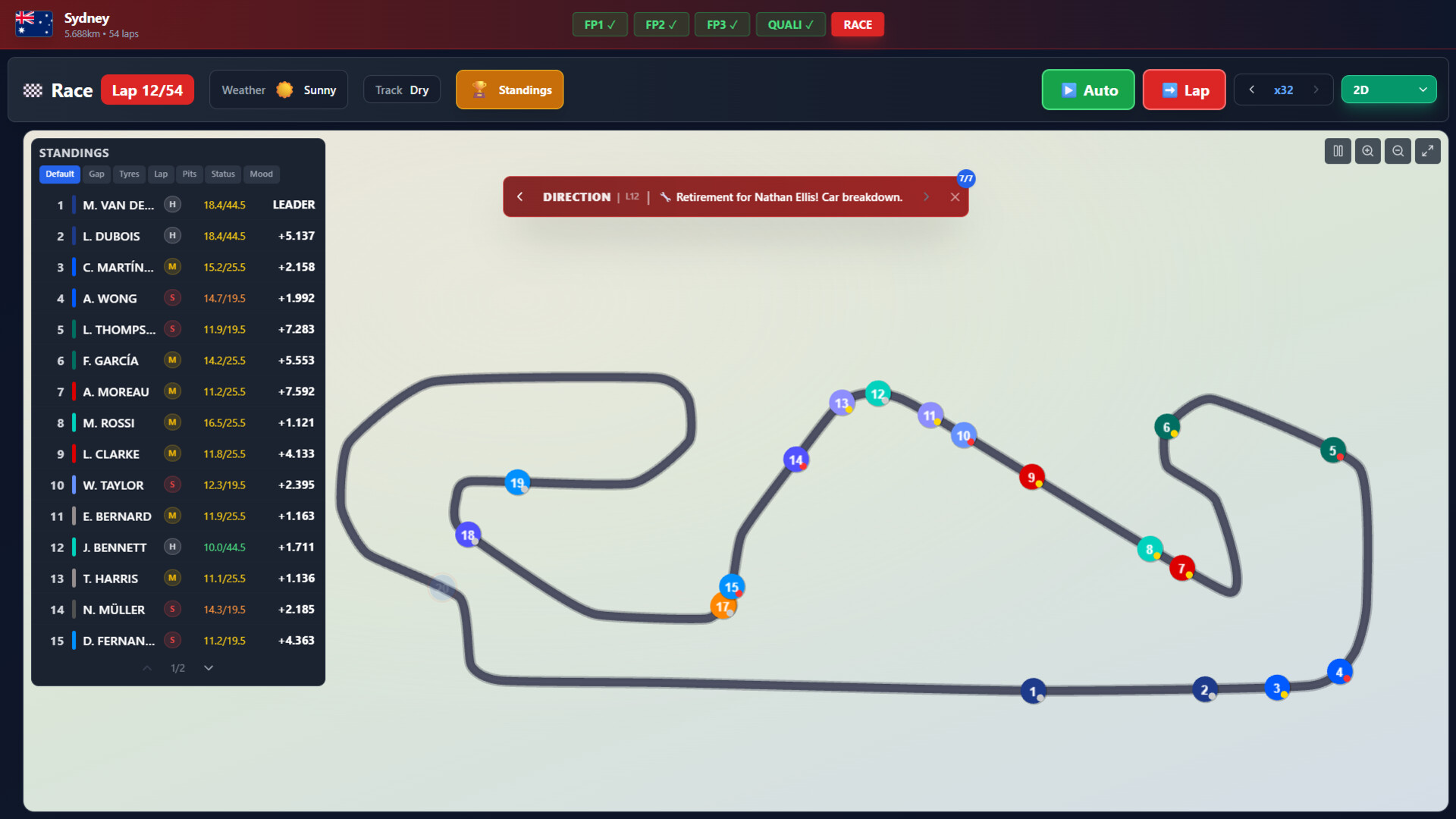Dismiss the Nathan Ellis retirement notification
This screenshot has height=819, width=1456.
(x=955, y=196)
